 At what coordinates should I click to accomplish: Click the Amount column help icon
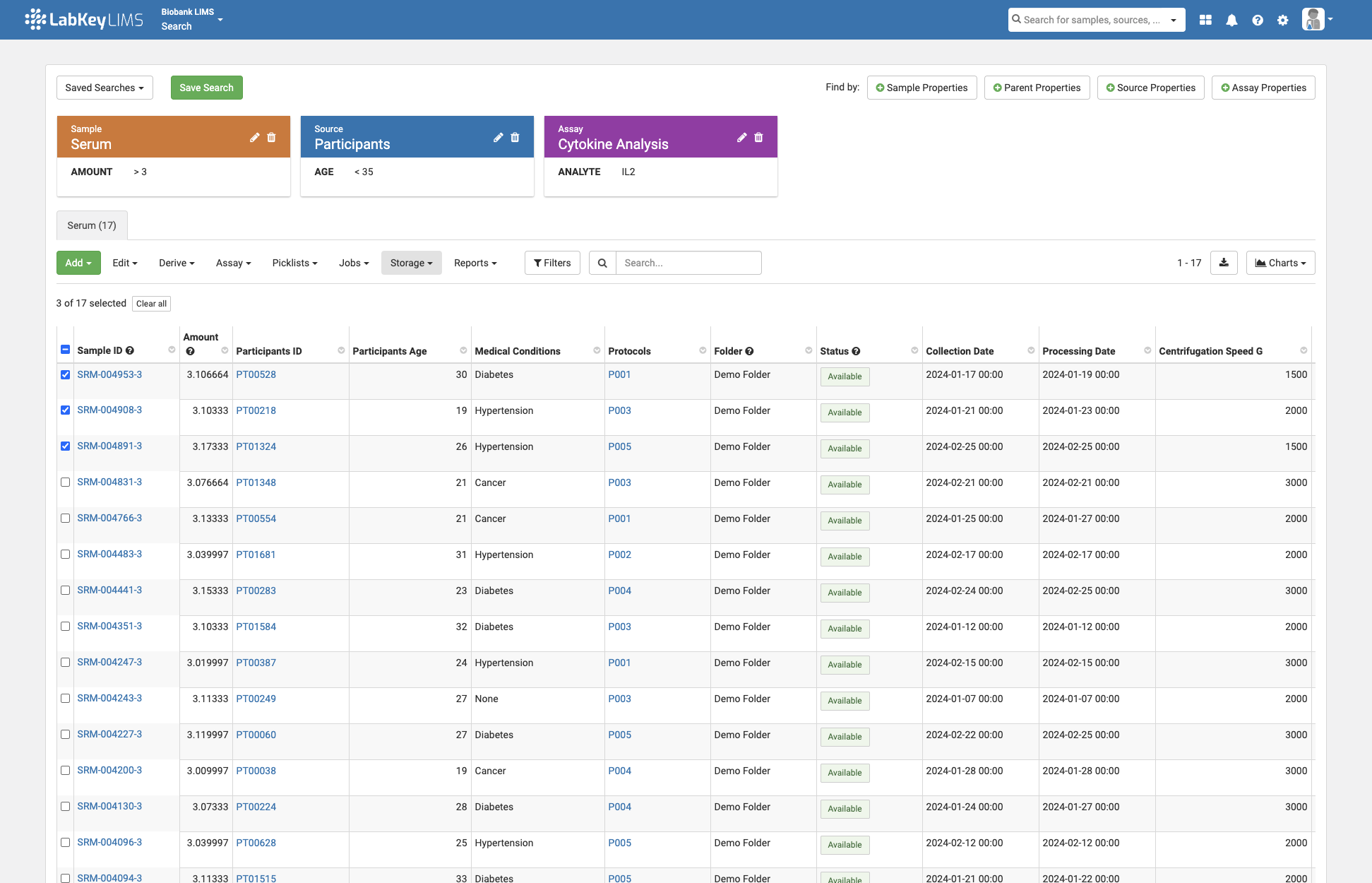[x=190, y=351]
